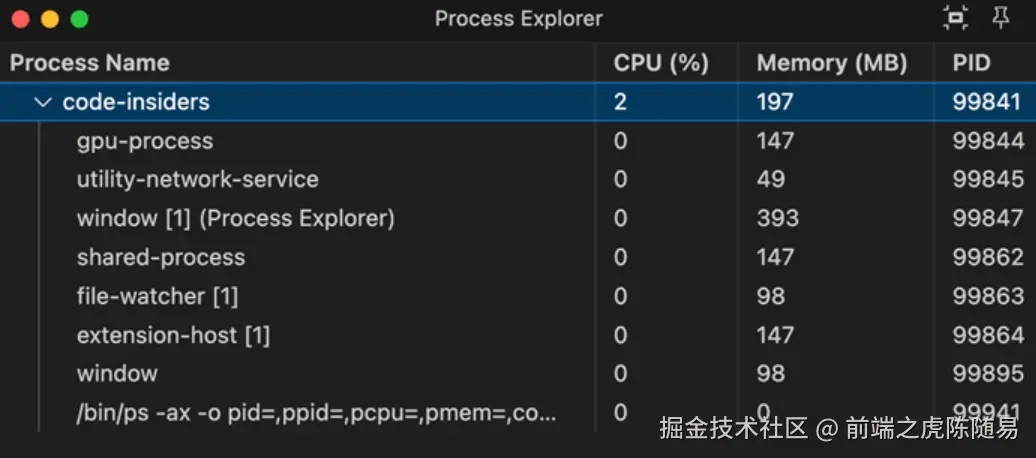Select the utility-network-service process

(198, 180)
